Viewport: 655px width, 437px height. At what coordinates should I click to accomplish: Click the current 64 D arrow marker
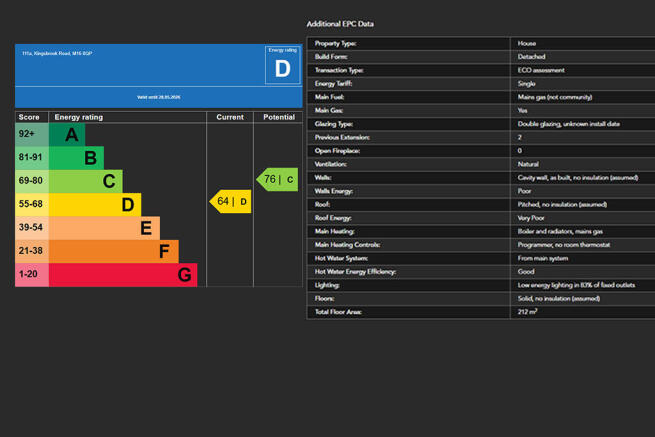pyautogui.click(x=231, y=201)
